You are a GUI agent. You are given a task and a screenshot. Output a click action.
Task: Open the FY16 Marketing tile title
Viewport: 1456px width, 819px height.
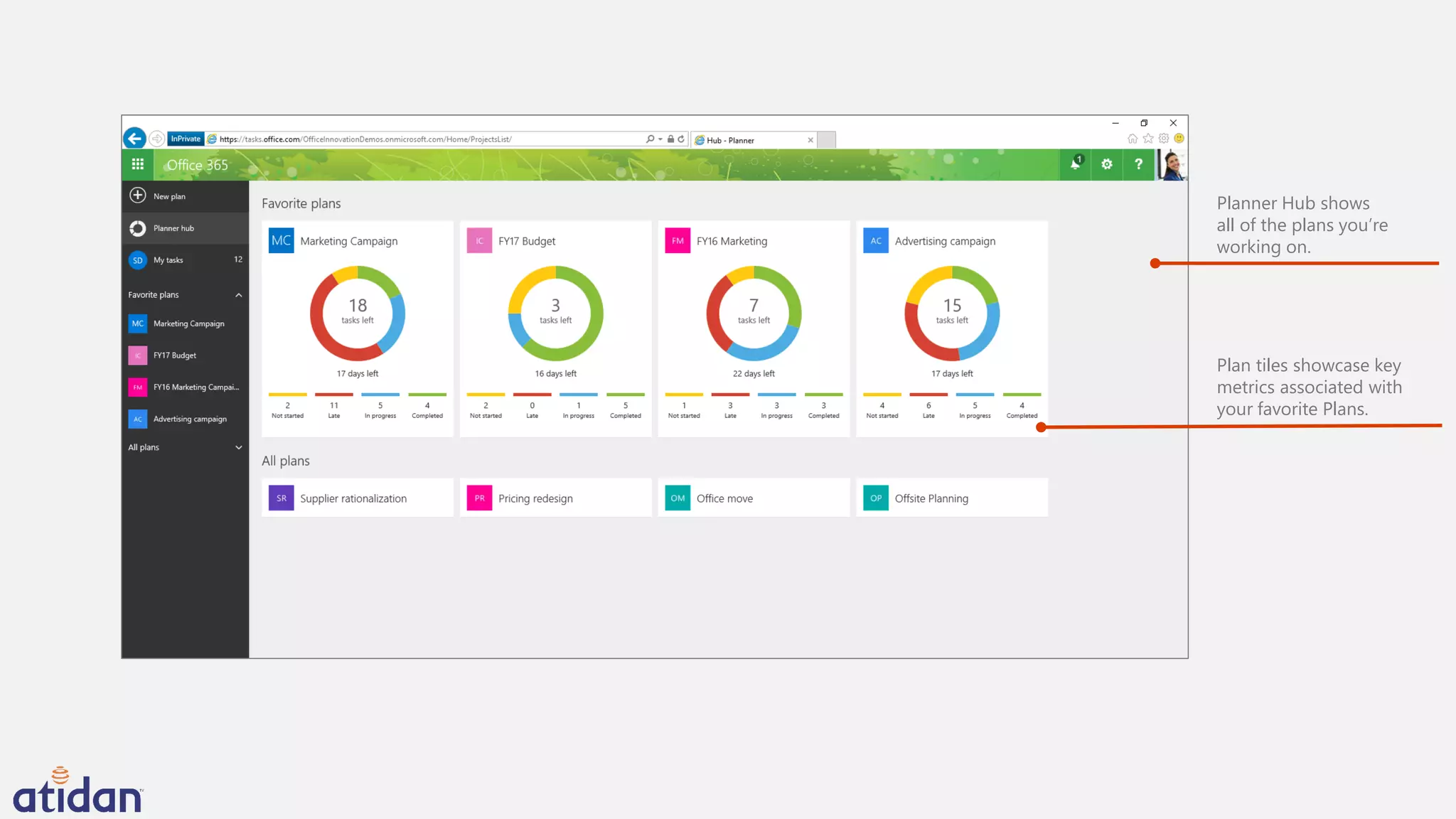732,241
